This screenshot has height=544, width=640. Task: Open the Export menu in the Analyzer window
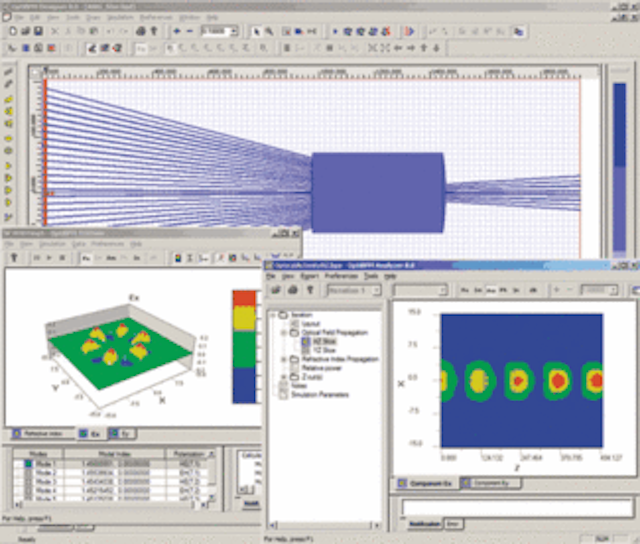pos(309,276)
